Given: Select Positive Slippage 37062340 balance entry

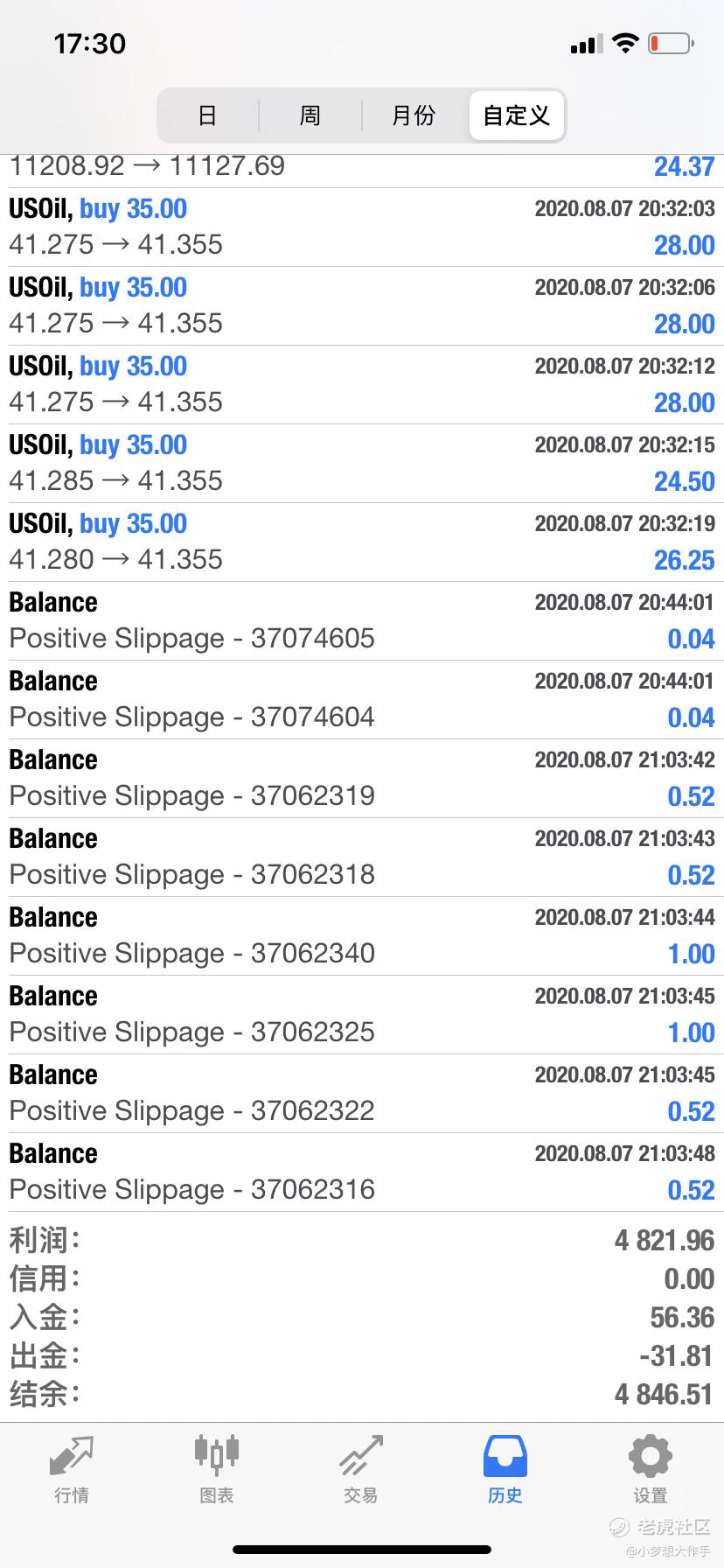Looking at the screenshot, I should coord(362,935).
